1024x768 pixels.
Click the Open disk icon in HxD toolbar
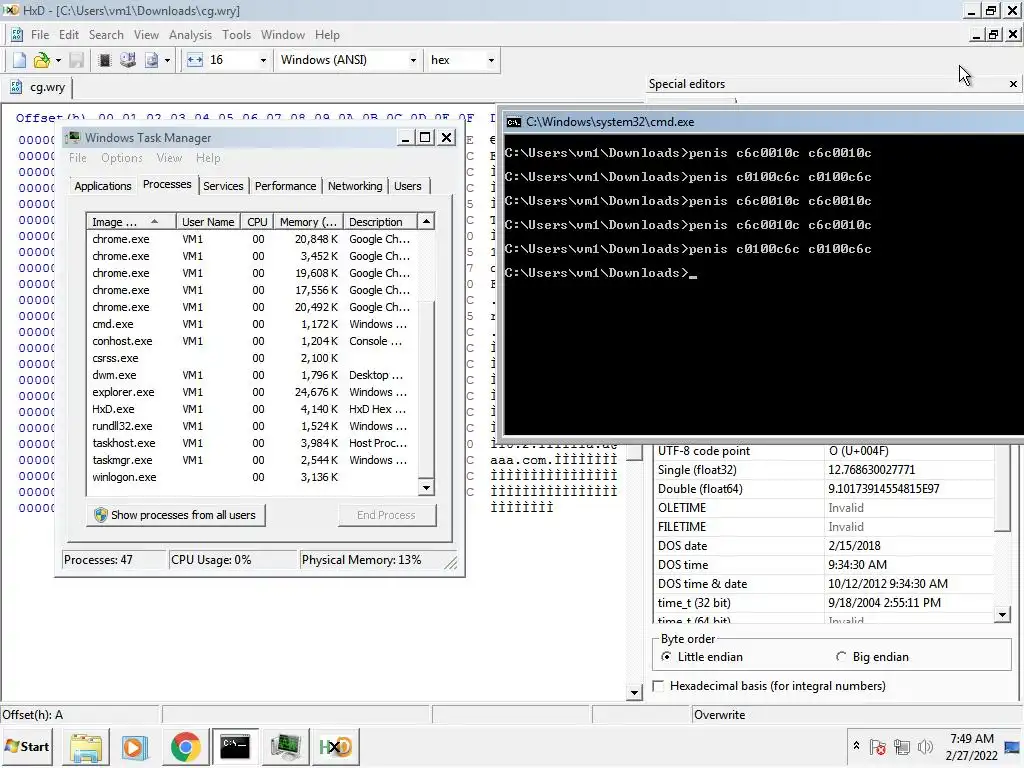[x=128, y=60]
